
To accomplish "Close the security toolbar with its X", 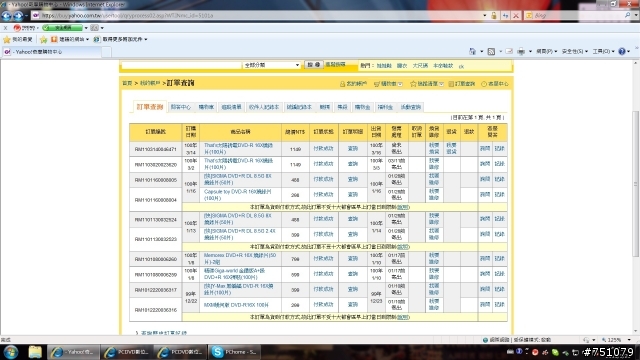I will [x=5, y=28].
